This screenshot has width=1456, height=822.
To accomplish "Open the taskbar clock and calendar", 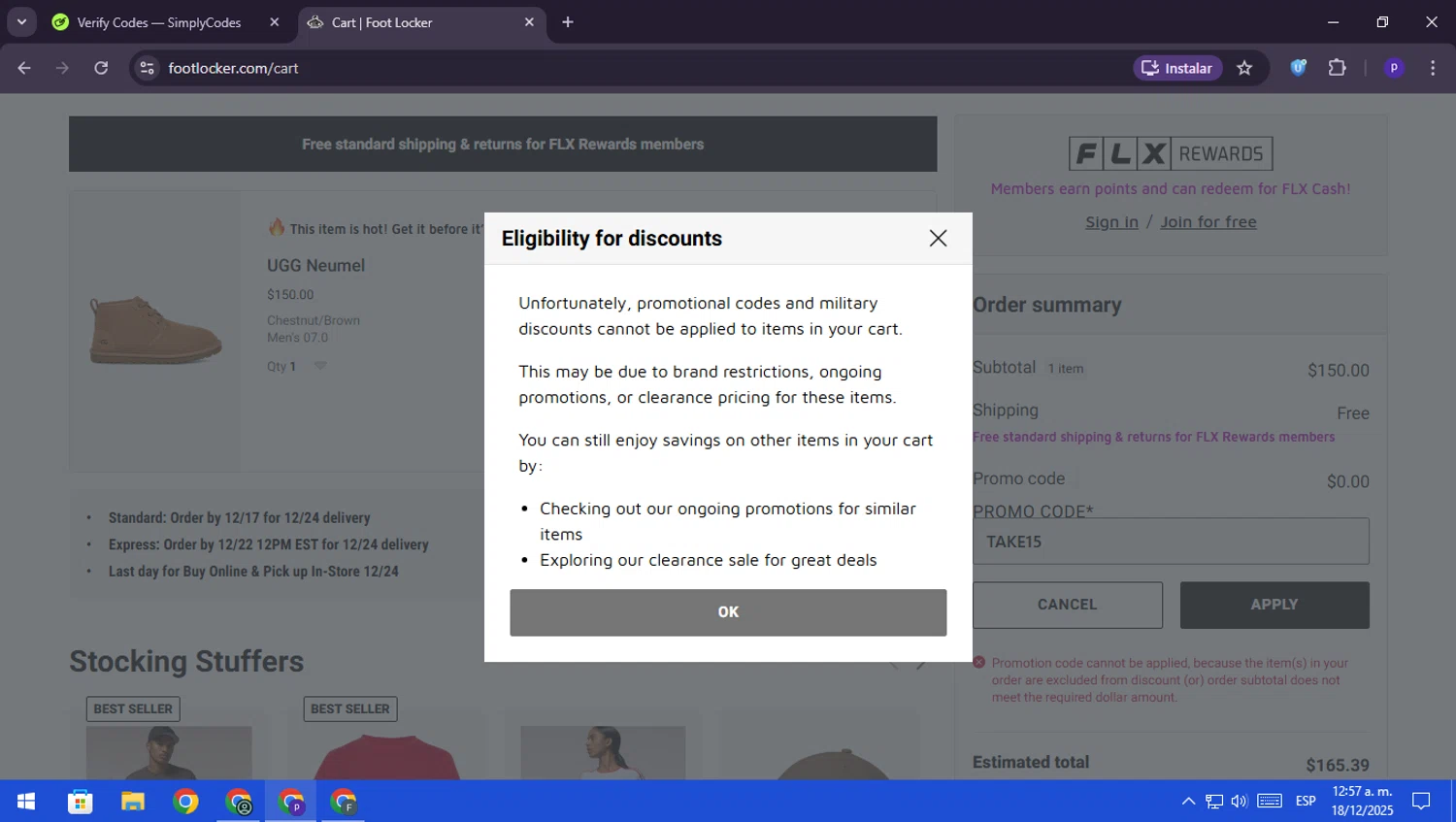I will [1362, 802].
